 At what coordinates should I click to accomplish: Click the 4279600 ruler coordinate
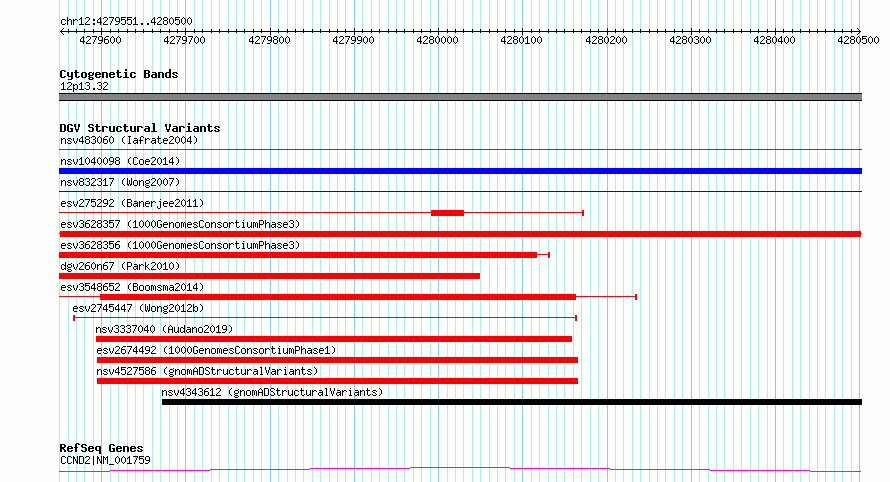point(100,40)
